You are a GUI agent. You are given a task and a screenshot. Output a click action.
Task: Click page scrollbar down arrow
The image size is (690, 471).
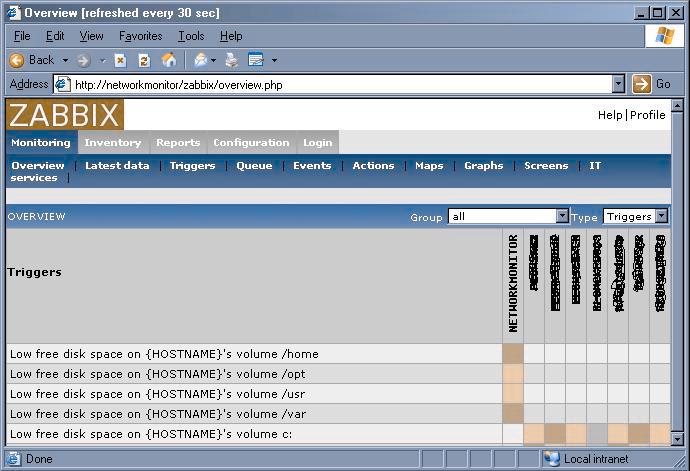click(x=677, y=438)
